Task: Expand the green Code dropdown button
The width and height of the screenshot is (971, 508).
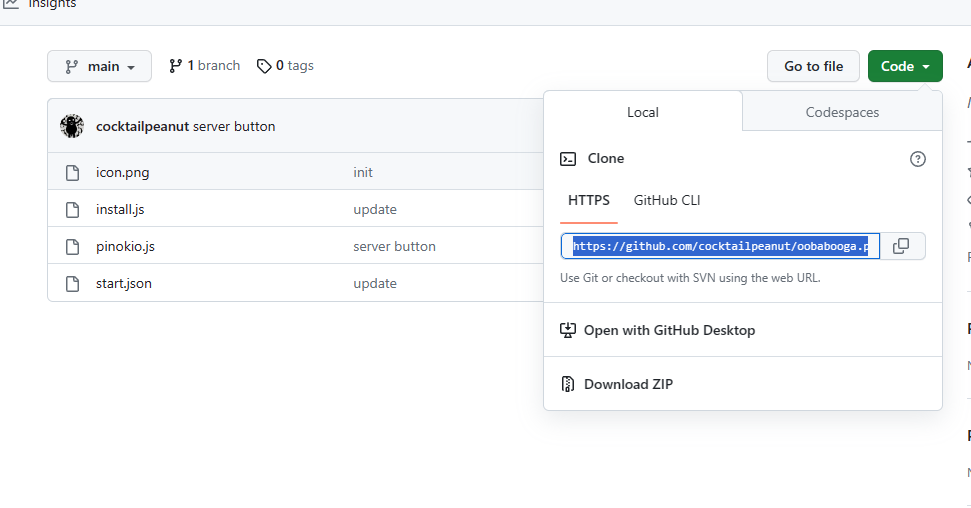Action: click(905, 66)
